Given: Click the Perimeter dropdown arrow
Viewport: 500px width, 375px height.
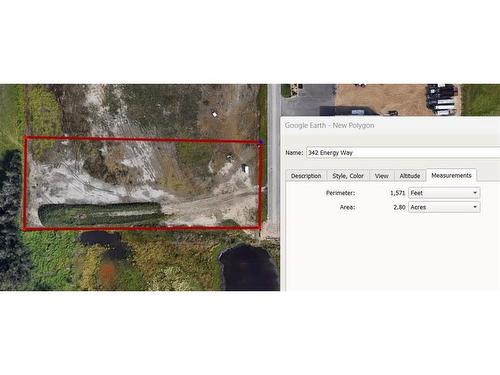Looking at the screenshot, I should pos(475,193).
